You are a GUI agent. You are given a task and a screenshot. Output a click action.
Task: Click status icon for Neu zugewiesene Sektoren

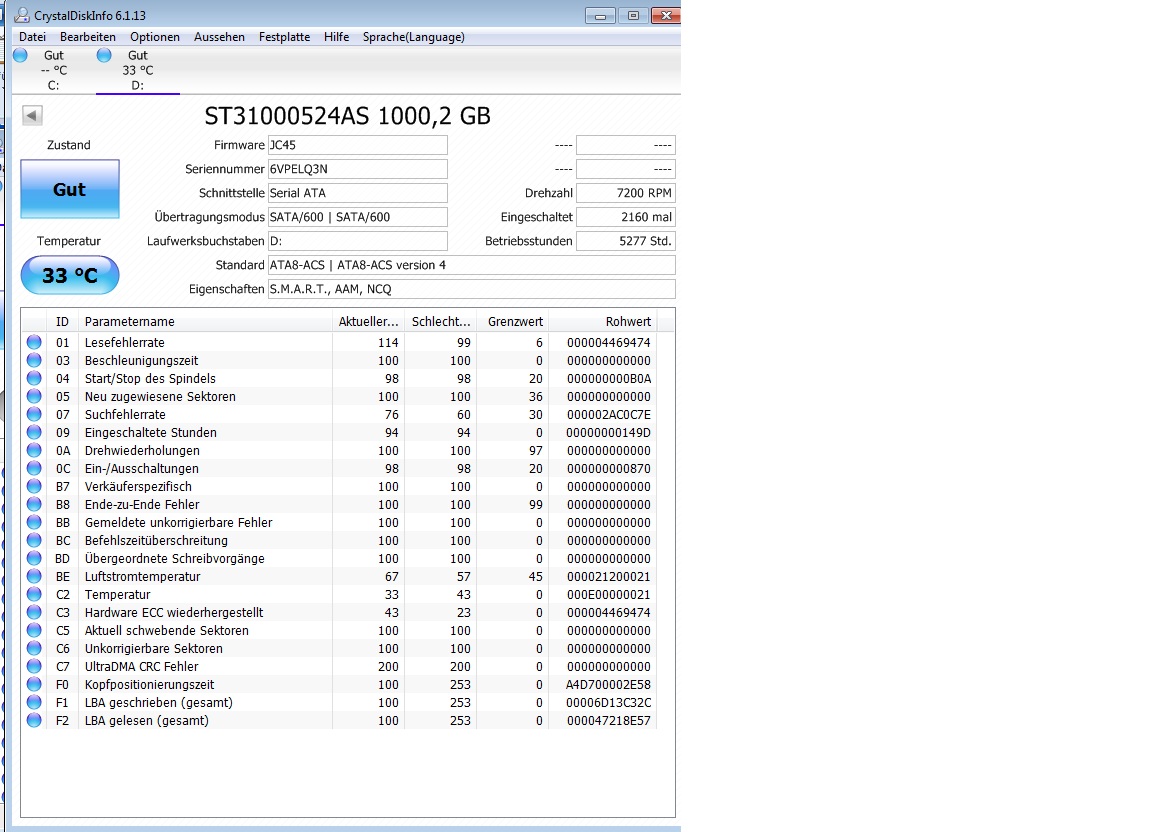pyautogui.click(x=34, y=396)
